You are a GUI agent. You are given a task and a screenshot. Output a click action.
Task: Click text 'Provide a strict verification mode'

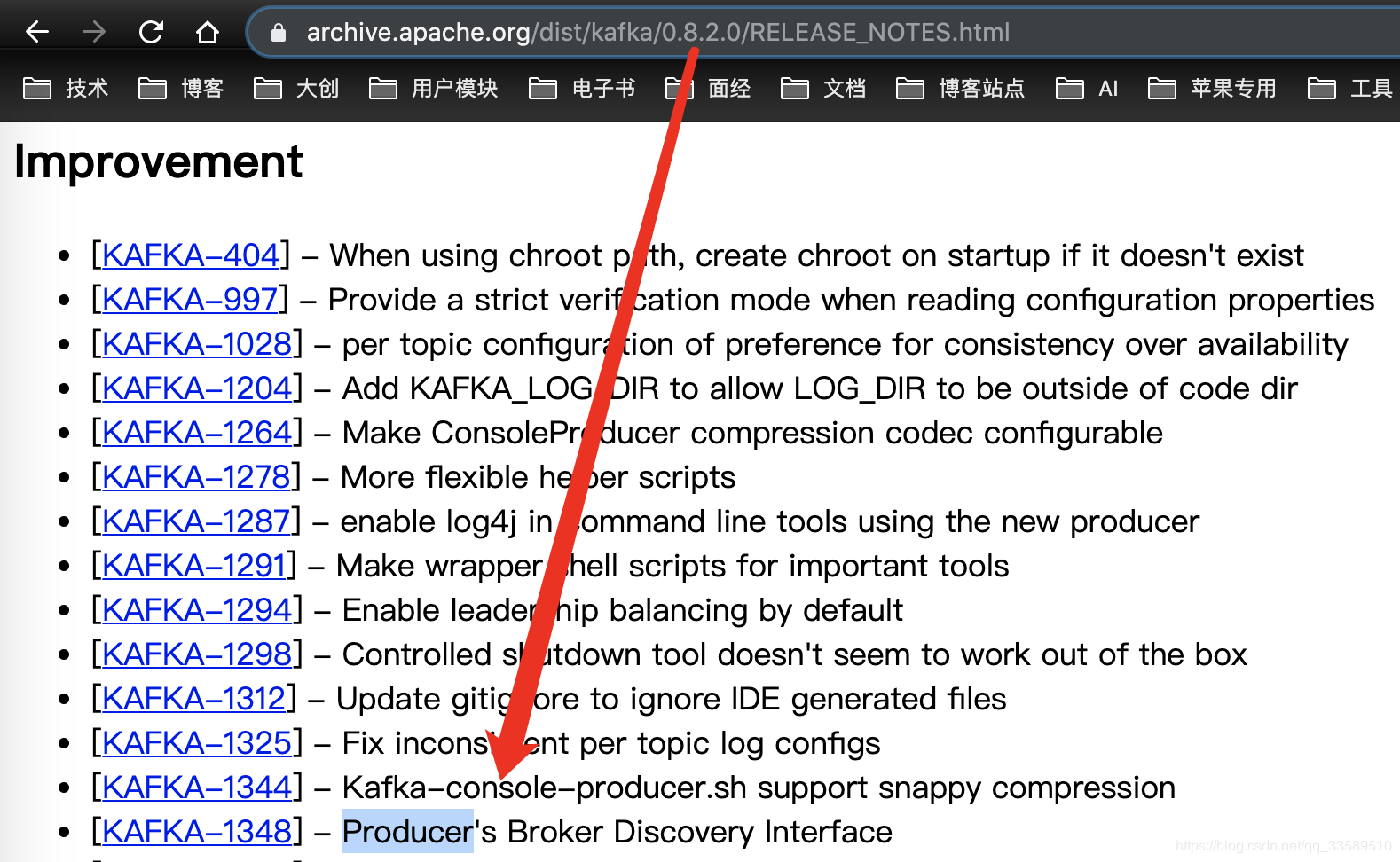tap(570, 300)
